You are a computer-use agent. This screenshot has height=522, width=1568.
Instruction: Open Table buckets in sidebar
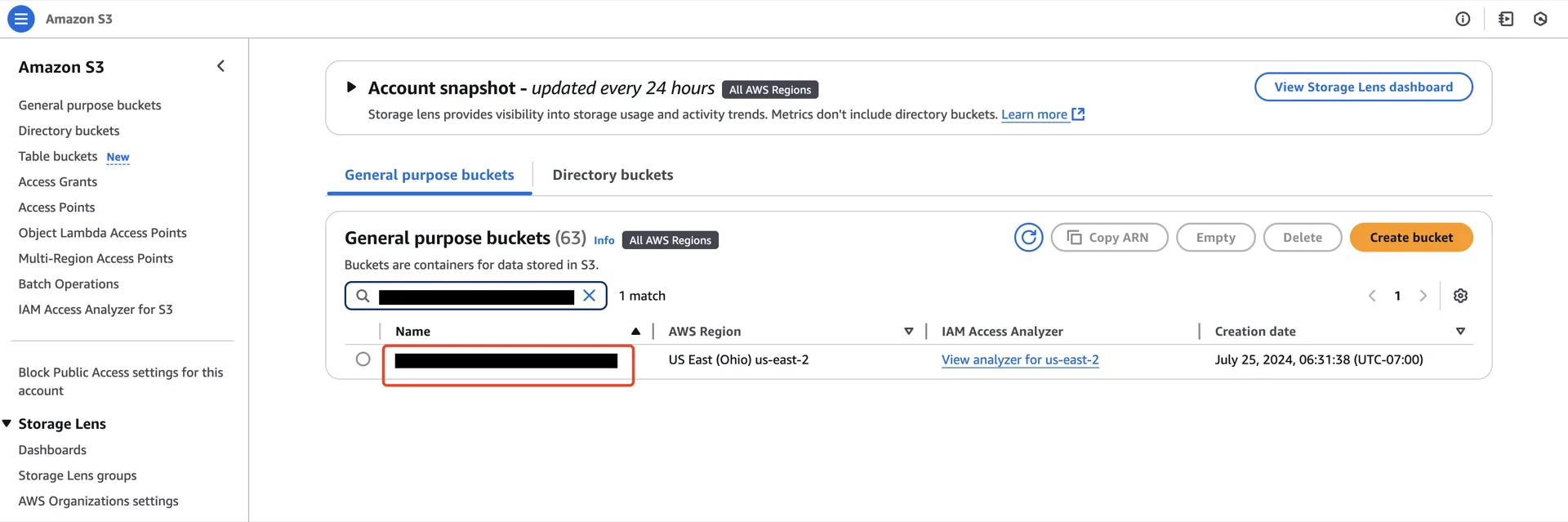tap(58, 156)
